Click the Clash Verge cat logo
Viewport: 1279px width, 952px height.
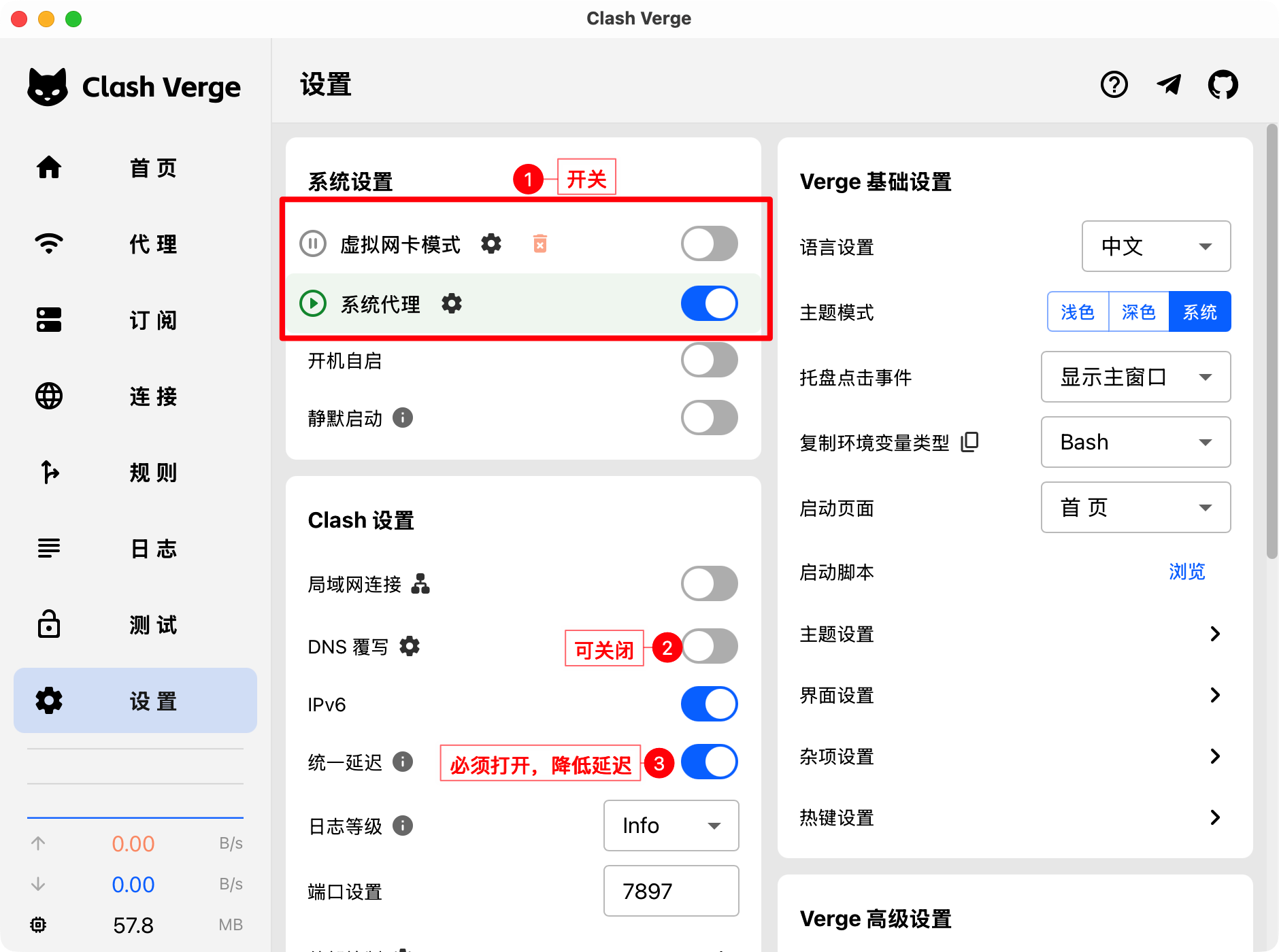pyautogui.click(x=48, y=87)
